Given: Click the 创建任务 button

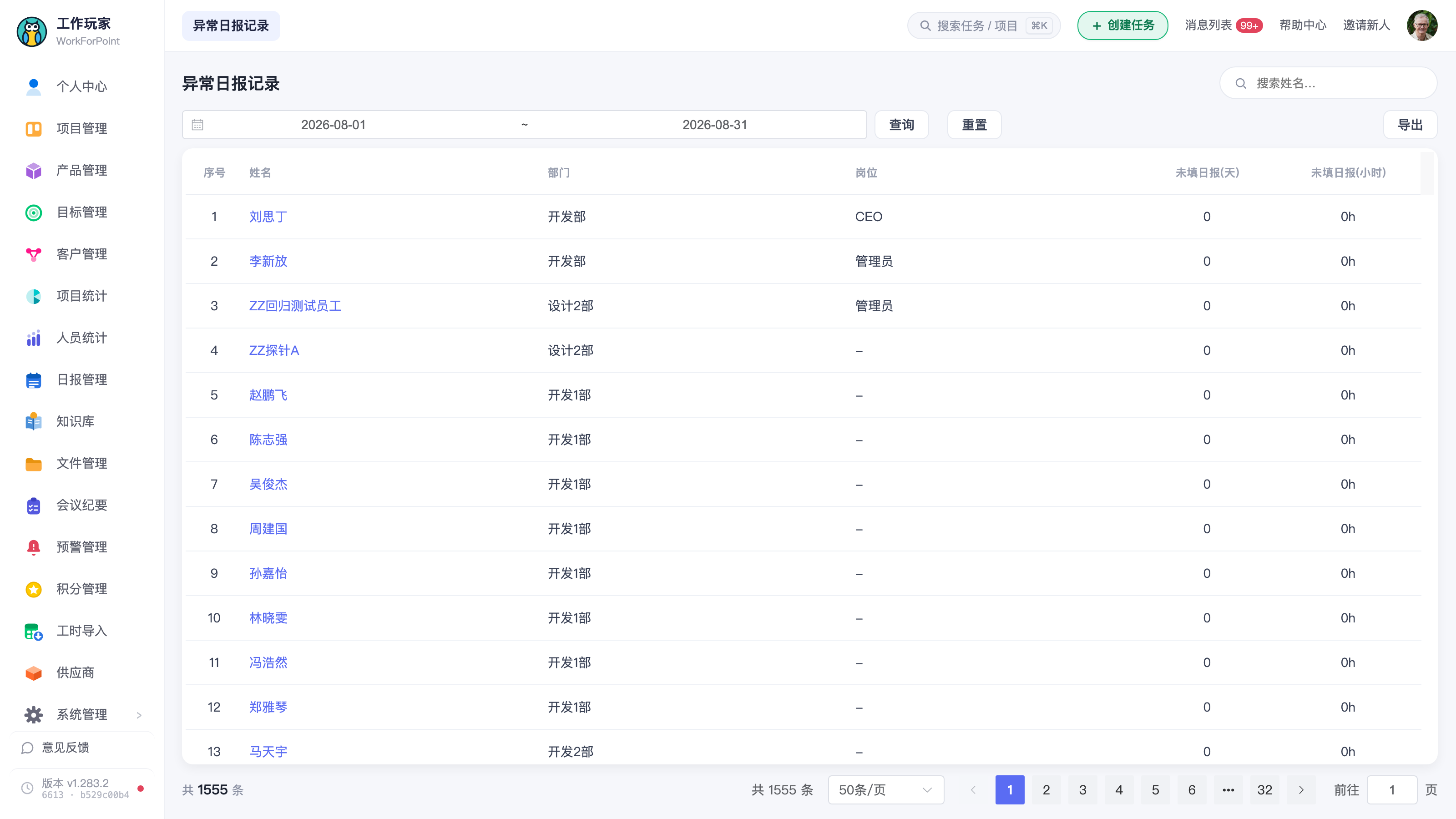Looking at the screenshot, I should [1122, 25].
